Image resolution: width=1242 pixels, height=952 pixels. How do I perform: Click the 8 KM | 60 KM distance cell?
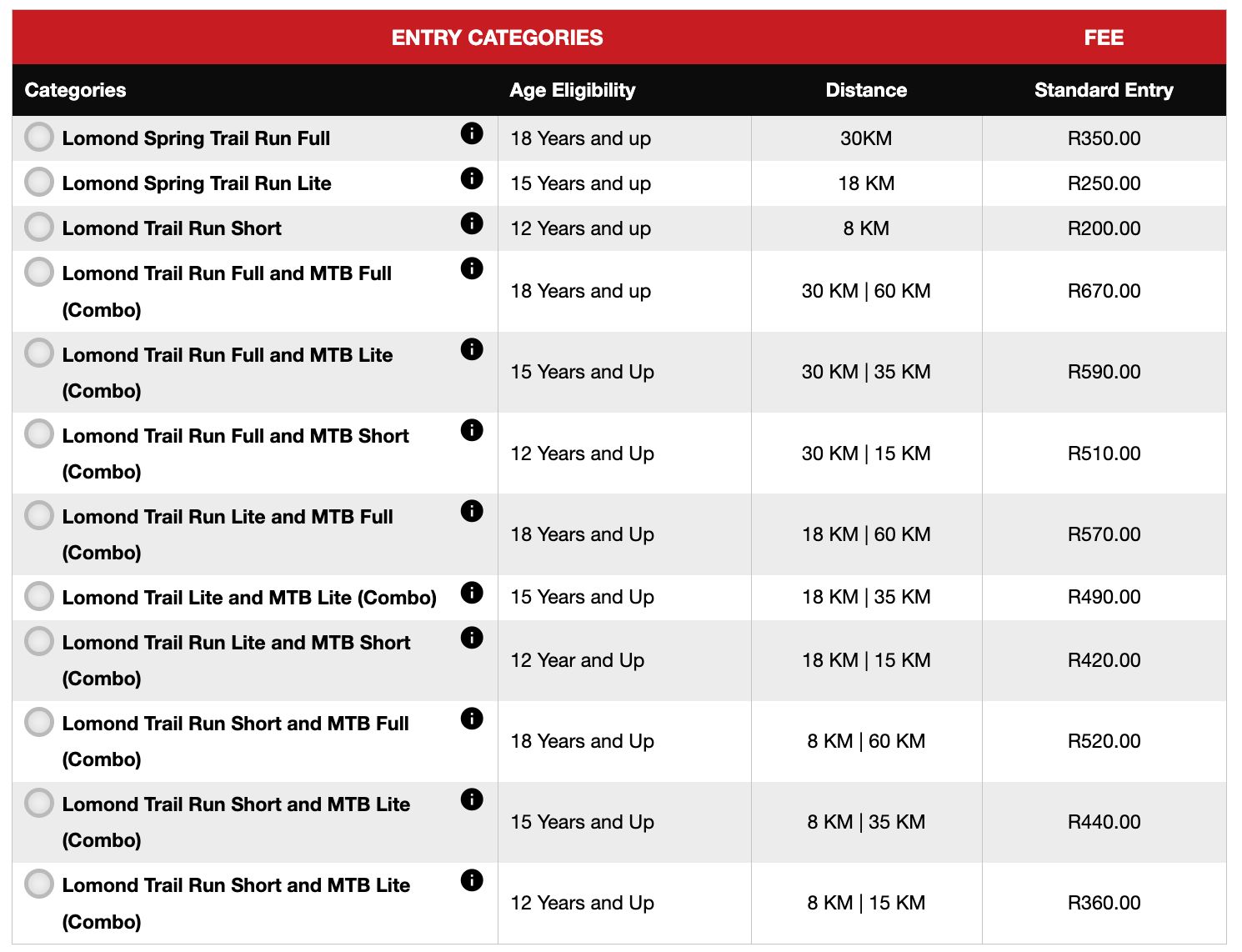[x=866, y=741]
